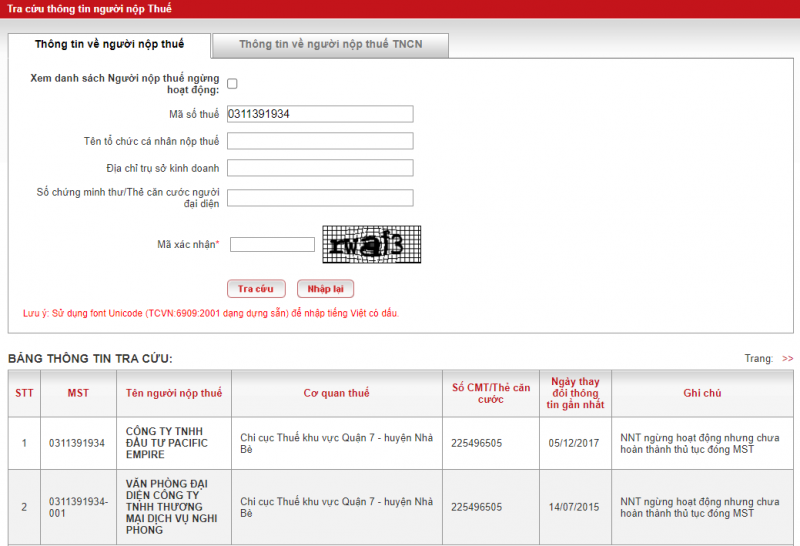Click the 'Ghi chú' column header

click(702, 394)
